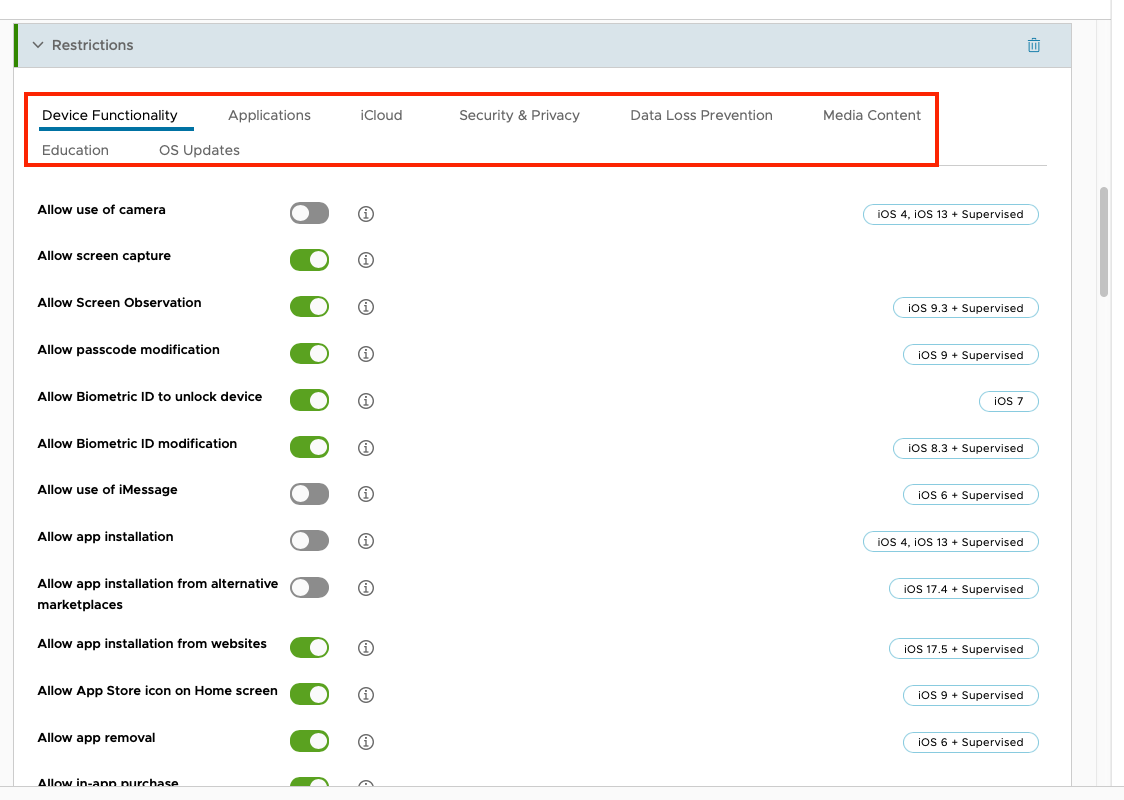This screenshot has width=1124, height=800.
Task: Click the iOS 17.4 + Supervised badge
Action: [x=963, y=589]
